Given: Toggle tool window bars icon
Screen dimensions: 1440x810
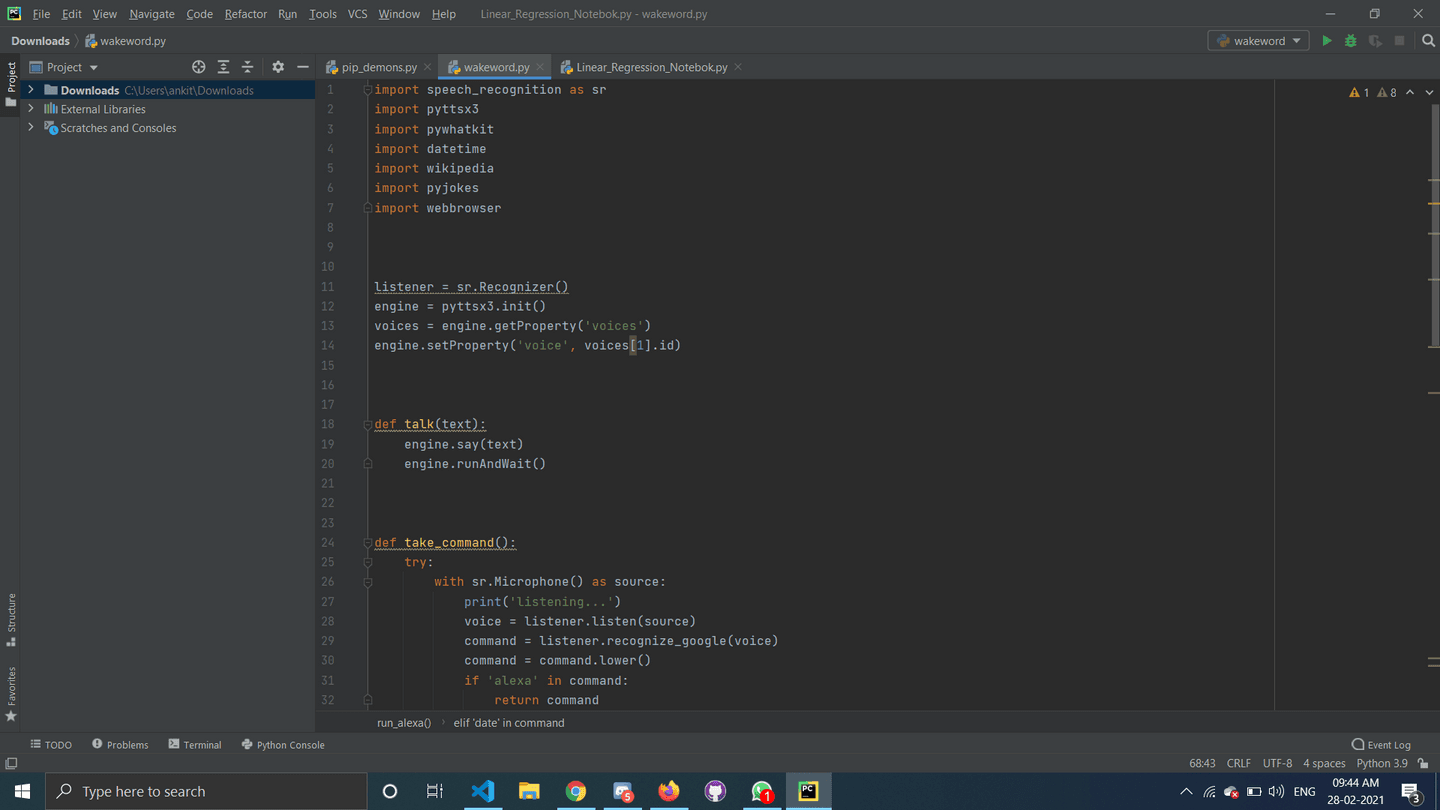Looking at the screenshot, I should coord(11,763).
